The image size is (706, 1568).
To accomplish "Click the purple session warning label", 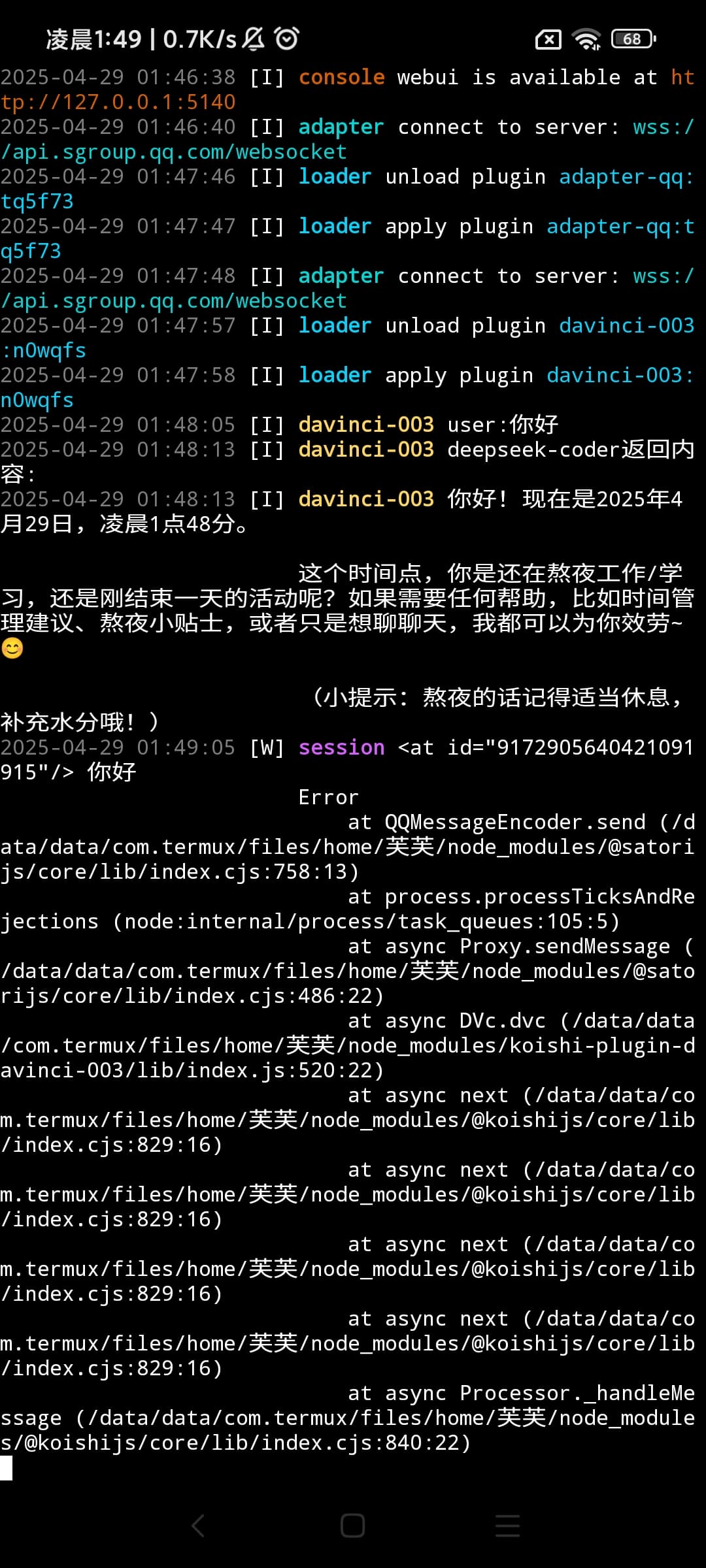I will (341, 747).
